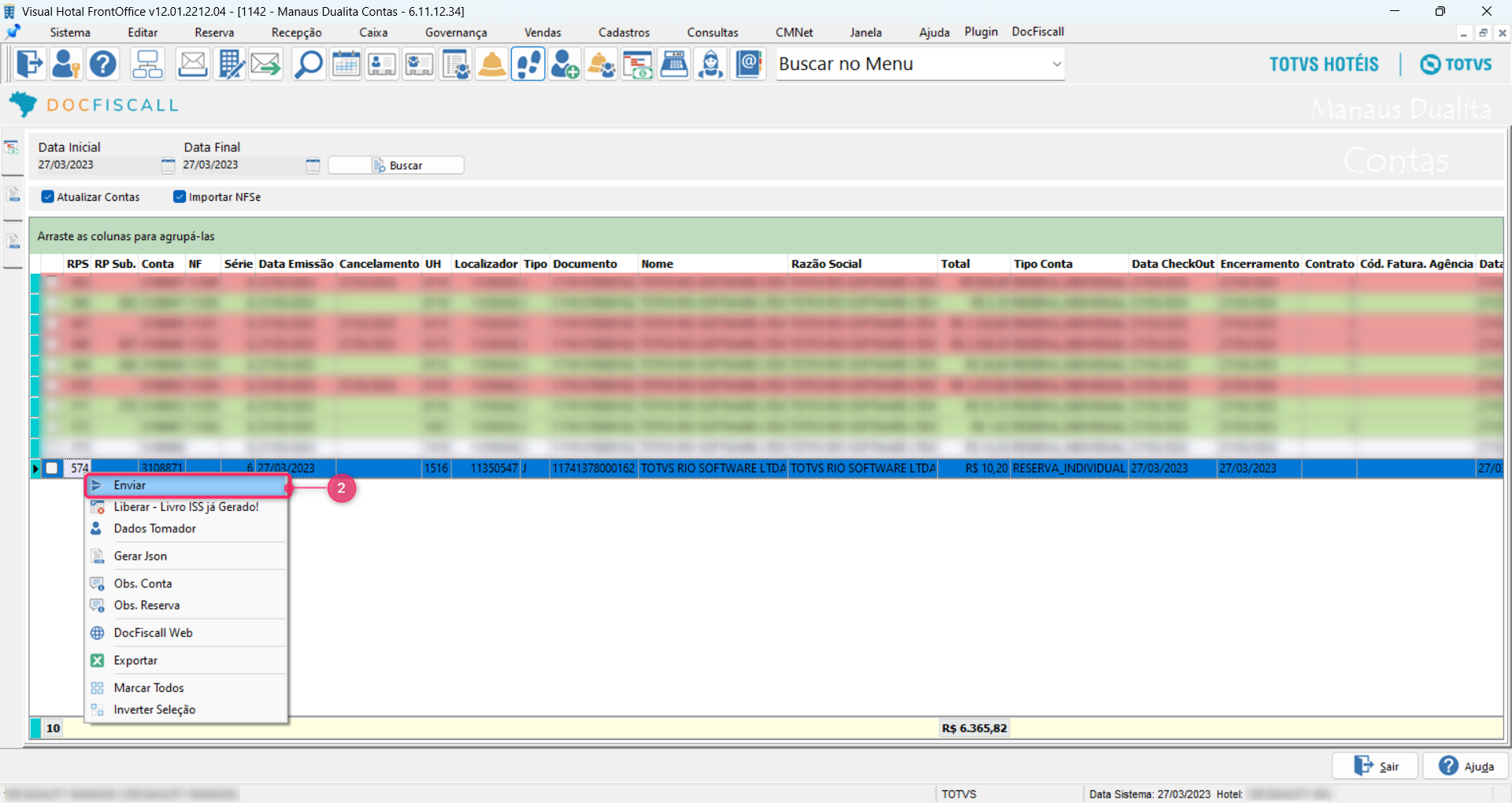This screenshot has height=803, width=1512.
Task: Click the calendar grid toolbar icon
Action: pyautogui.click(x=346, y=64)
